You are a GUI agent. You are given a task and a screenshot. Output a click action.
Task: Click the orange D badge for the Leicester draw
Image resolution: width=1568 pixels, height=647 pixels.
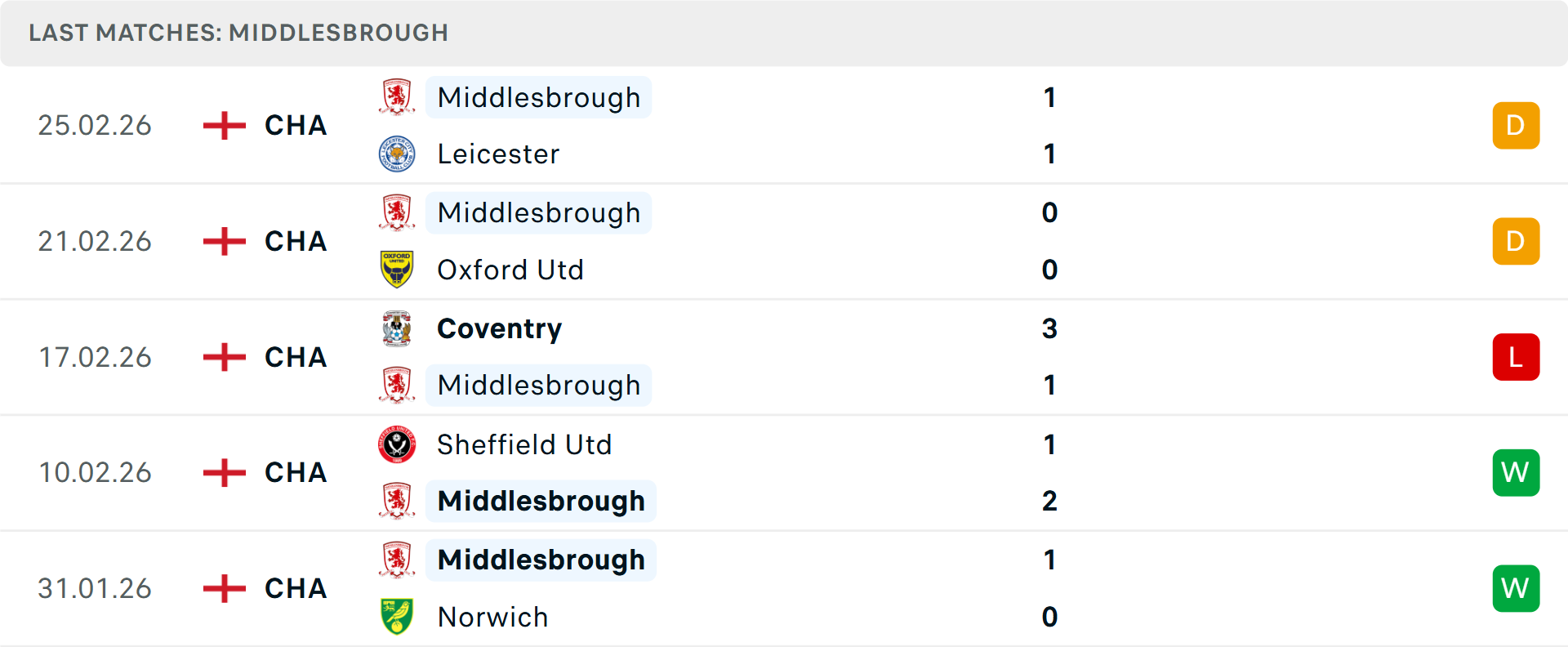1516,125
